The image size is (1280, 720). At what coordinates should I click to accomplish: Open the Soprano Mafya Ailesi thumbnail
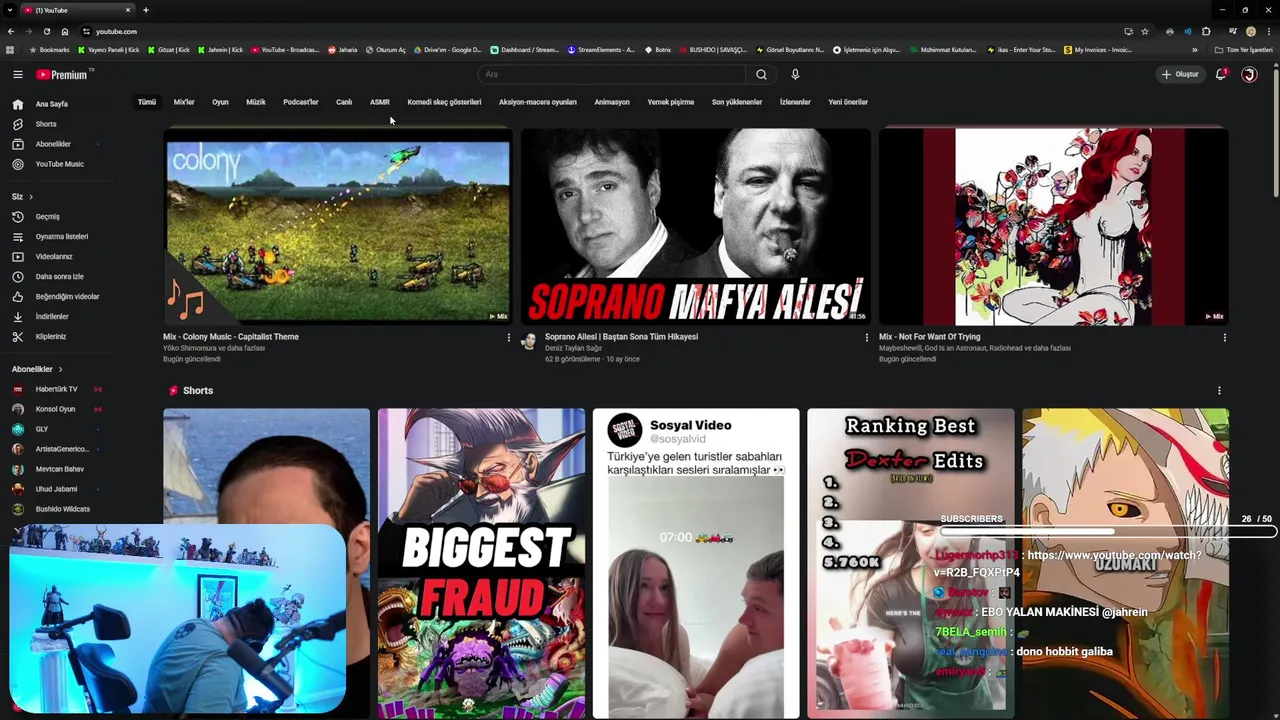point(695,226)
